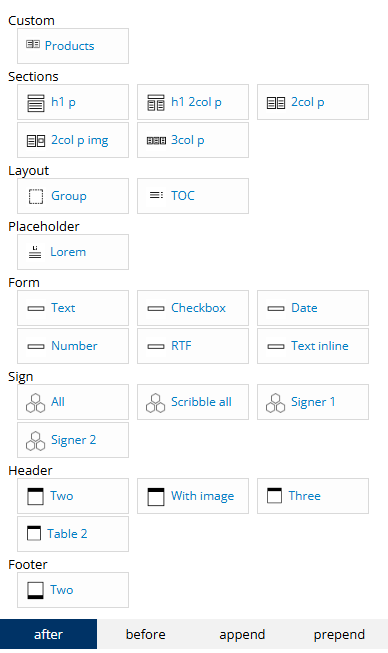Click the footer Two icon
The image size is (388, 653).
point(35,591)
